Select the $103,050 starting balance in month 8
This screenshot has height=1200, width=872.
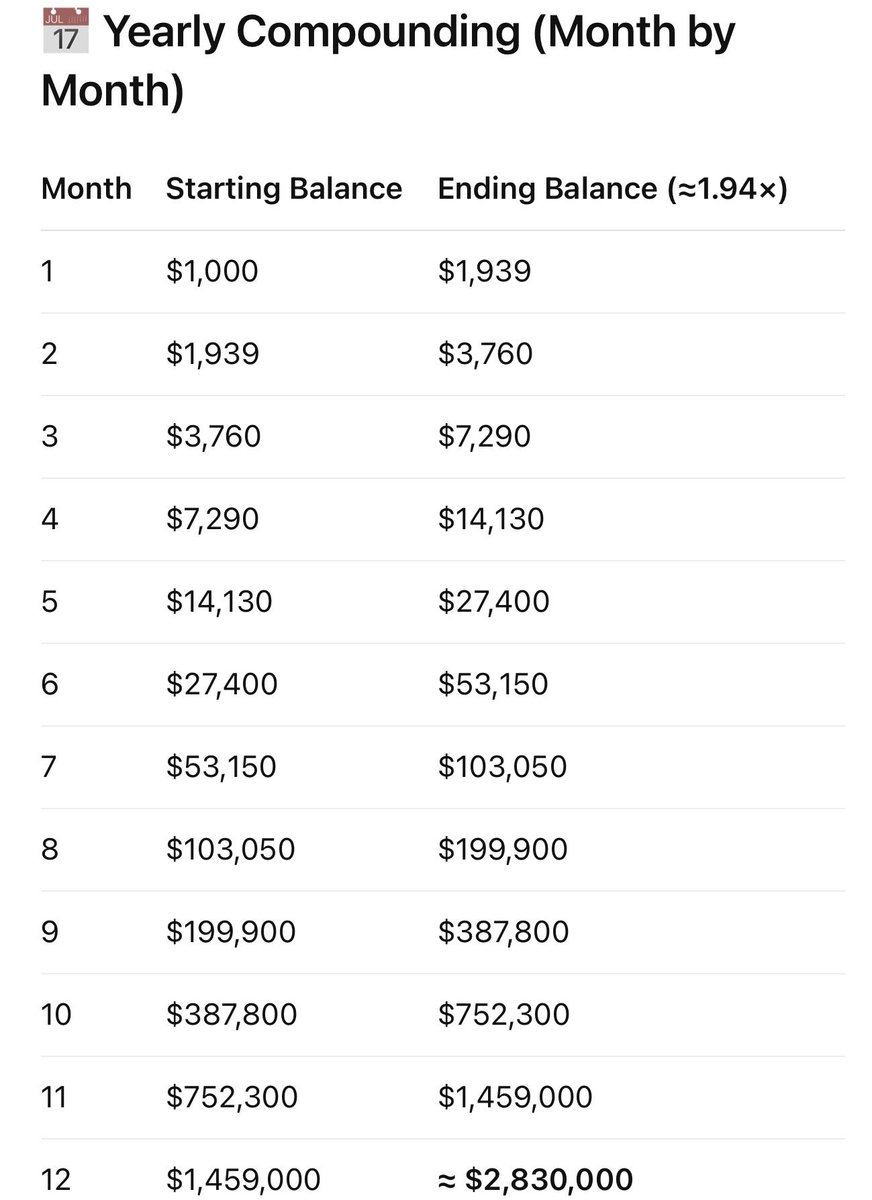coord(230,850)
